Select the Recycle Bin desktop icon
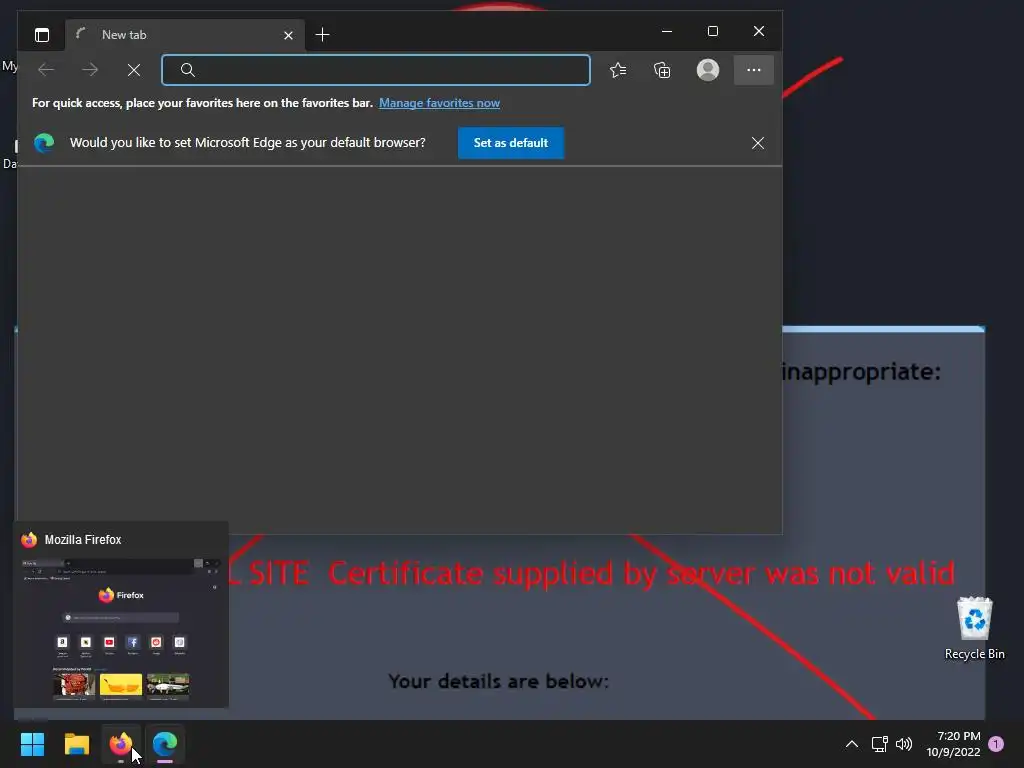This screenshot has width=1024, height=768. tap(974, 628)
